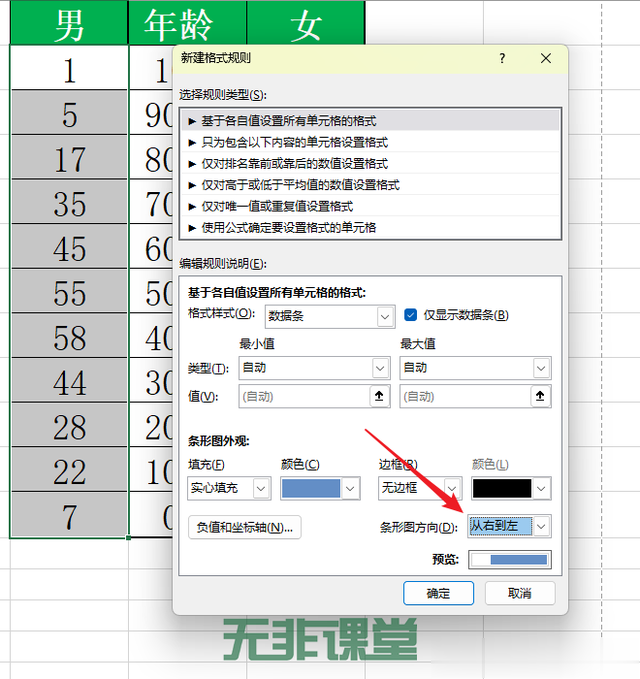640x679 pixels.
Task: Click the 女 header cell
Action: coord(306,23)
